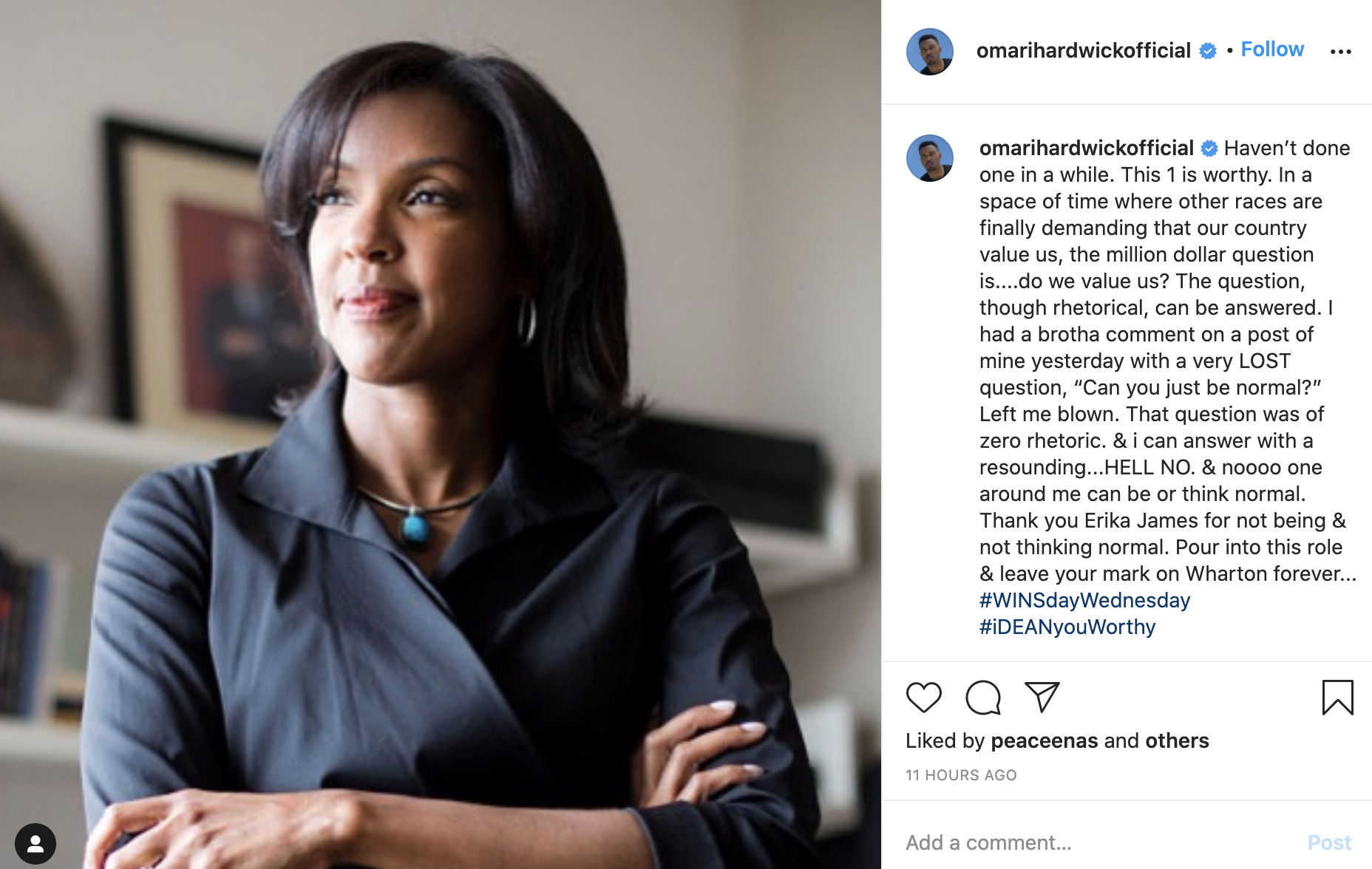Screen dimensions: 1372x869
Task: Open comments via speech bubble icon
Action: (983, 697)
